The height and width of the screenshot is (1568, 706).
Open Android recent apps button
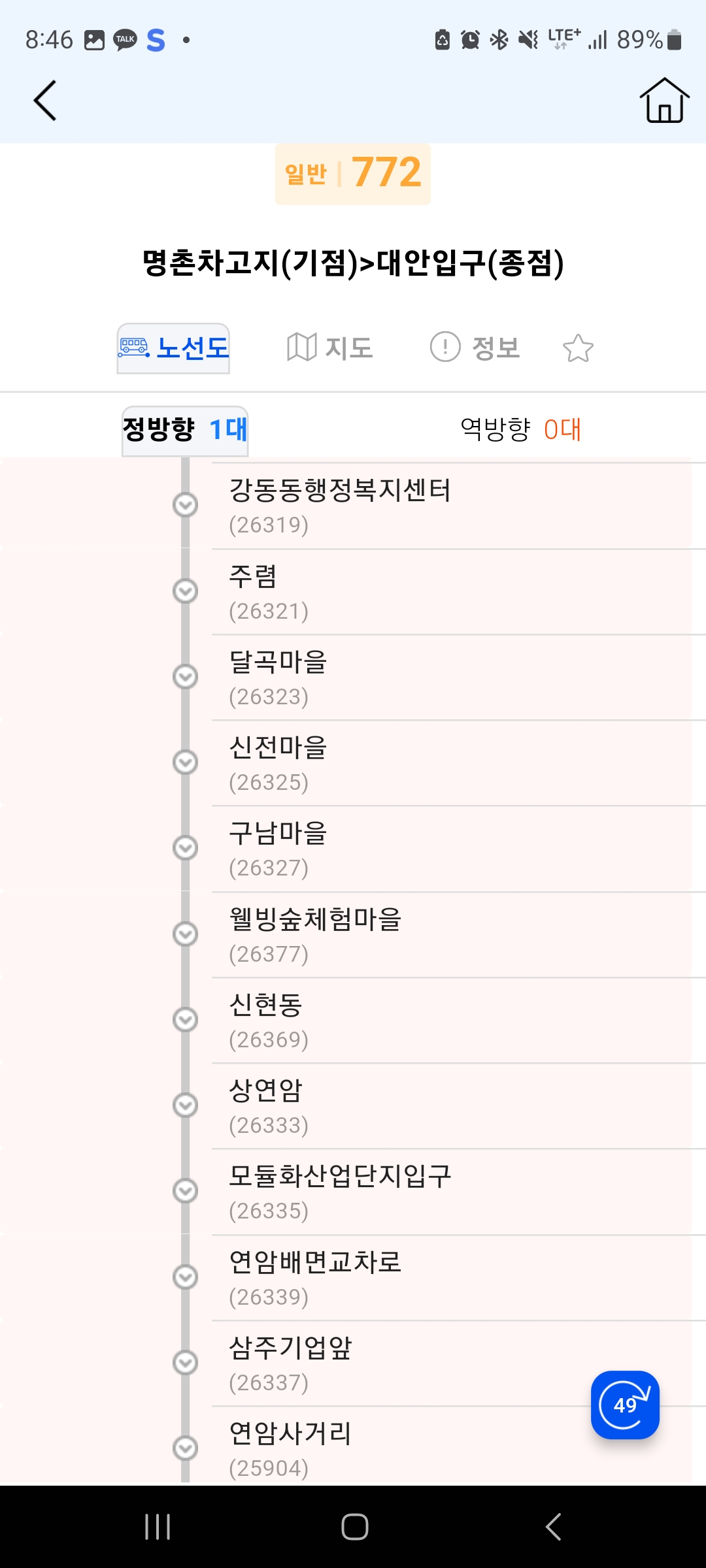(x=158, y=1527)
